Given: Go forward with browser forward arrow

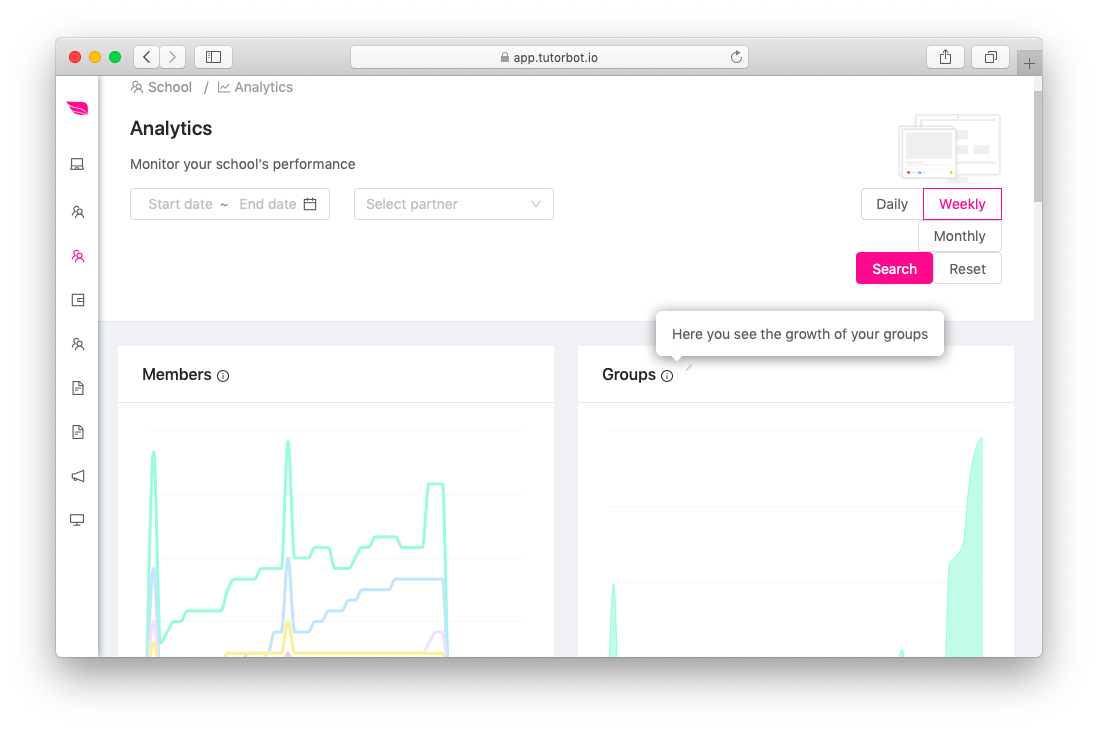Looking at the screenshot, I should coord(172,57).
